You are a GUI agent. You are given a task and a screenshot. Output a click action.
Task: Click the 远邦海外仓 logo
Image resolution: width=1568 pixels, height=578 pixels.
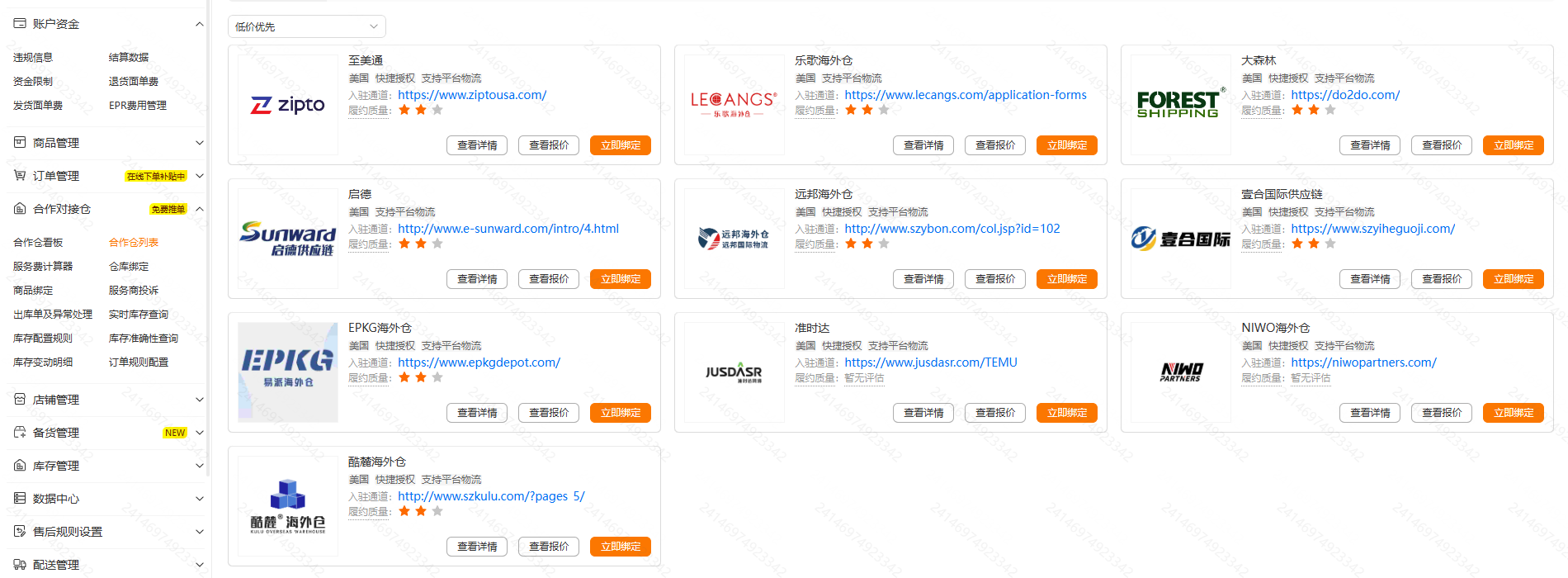pyautogui.click(x=734, y=239)
